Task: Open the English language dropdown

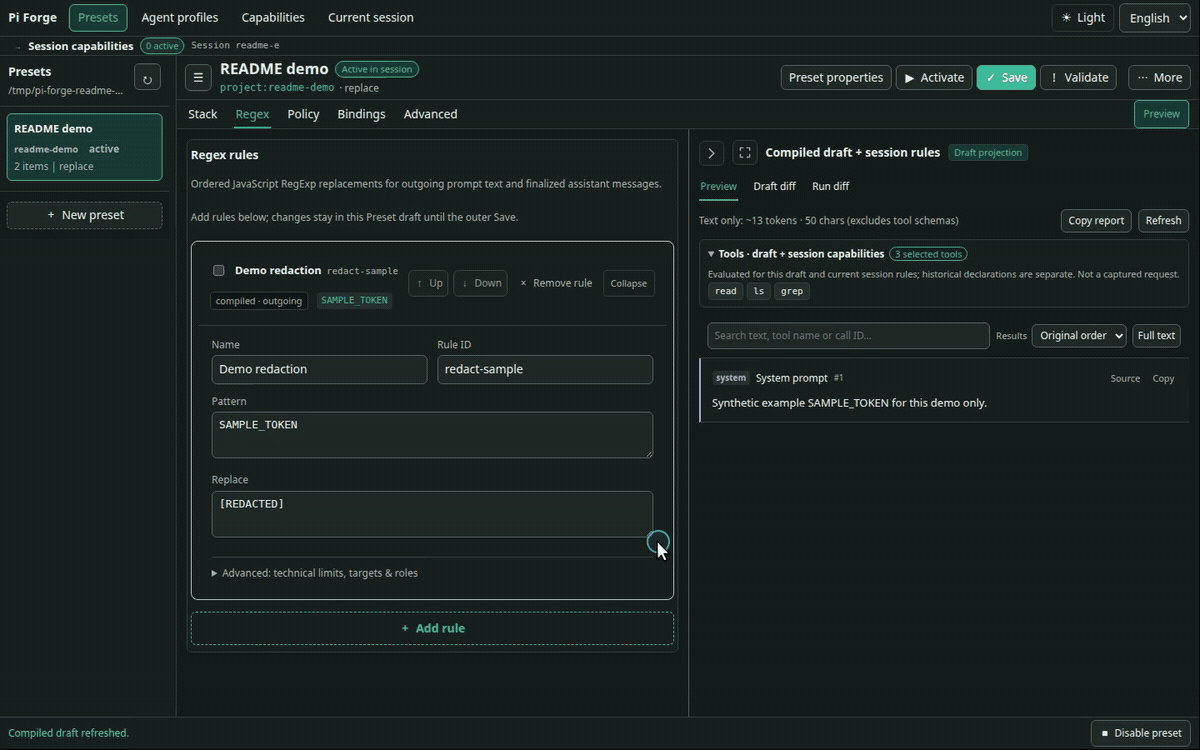Action: click(1154, 18)
